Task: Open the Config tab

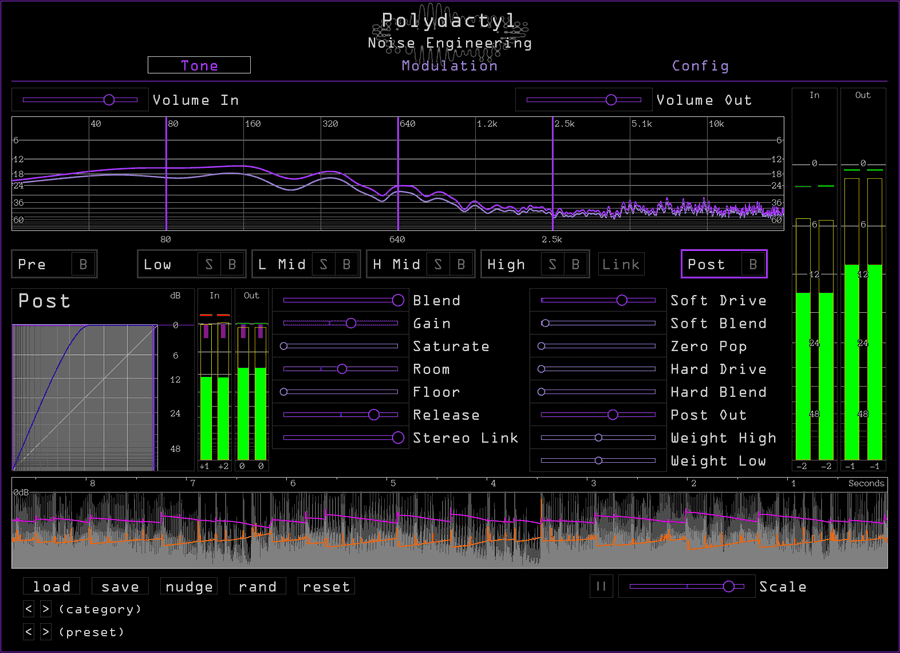Action: (x=700, y=65)
